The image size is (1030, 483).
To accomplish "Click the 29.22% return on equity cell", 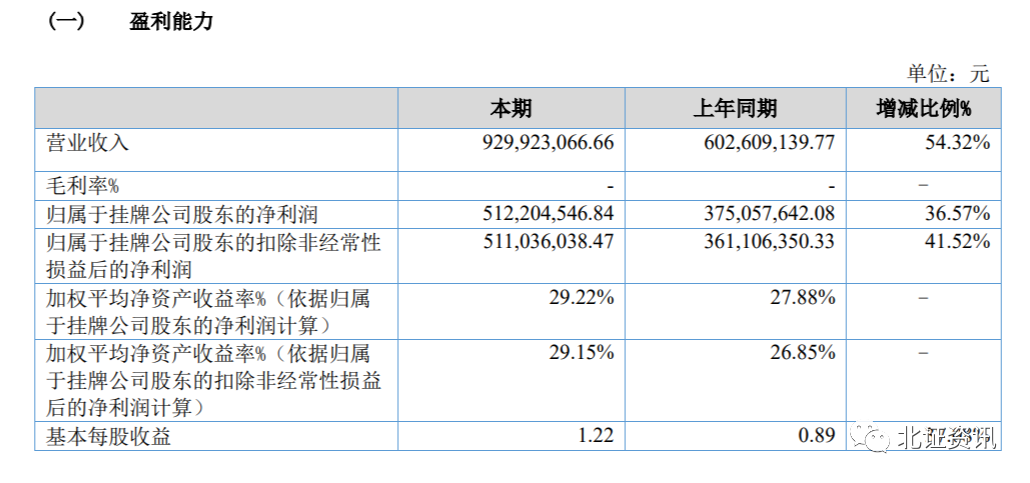I will (x=581, y=298).
